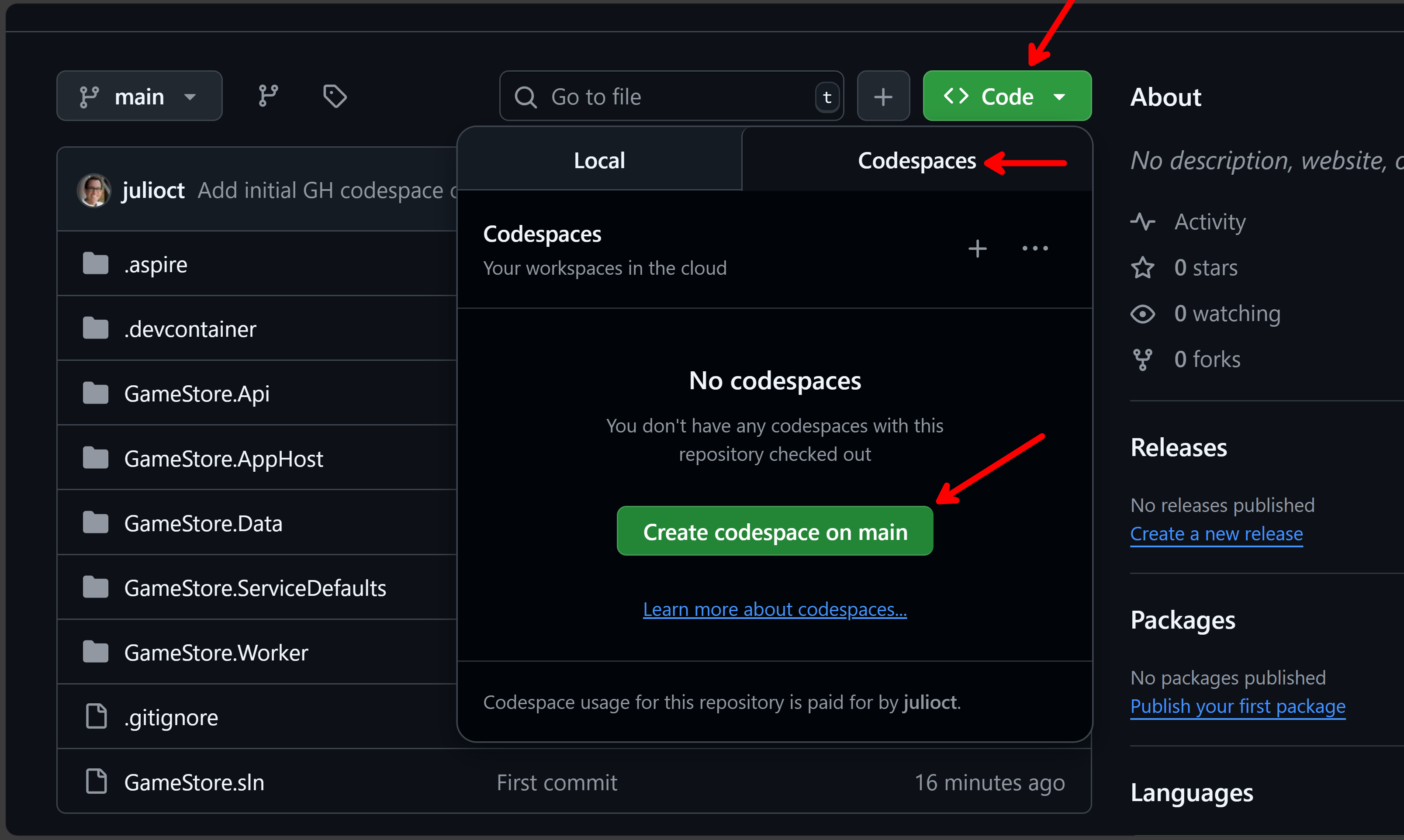
Task: Open julioct user avatar
Action: (94, 190)
